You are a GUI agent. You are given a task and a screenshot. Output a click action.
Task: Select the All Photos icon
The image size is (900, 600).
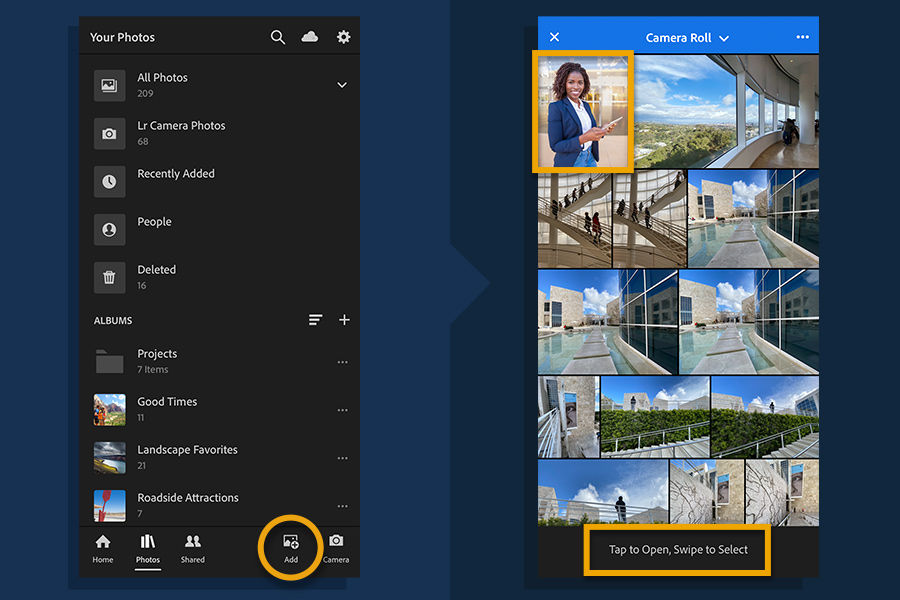tap(109, 85)
